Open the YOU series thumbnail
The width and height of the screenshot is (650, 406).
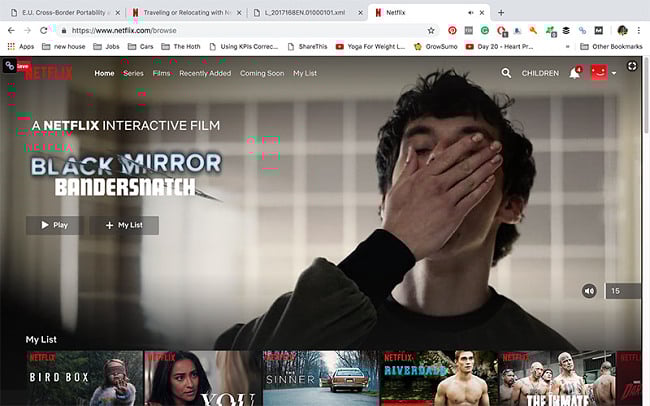203,378
